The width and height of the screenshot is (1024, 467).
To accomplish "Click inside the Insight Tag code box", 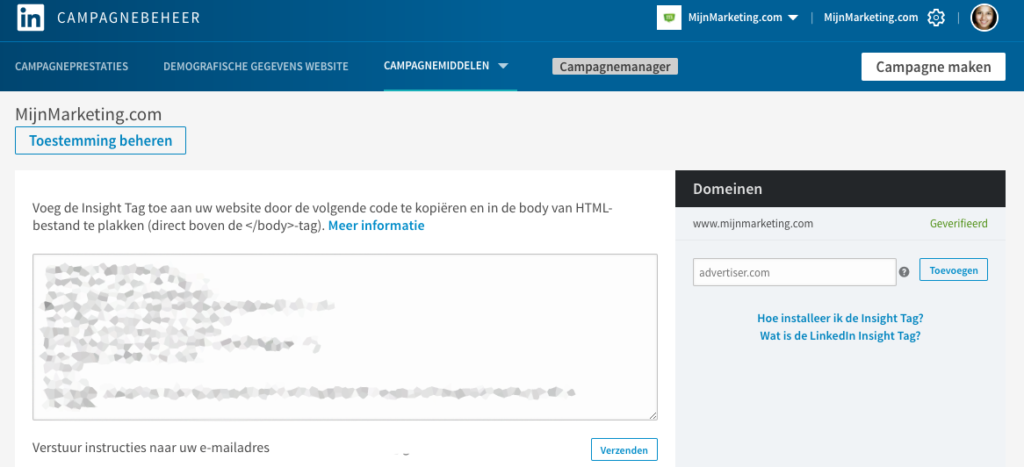I will coord(345,337).
